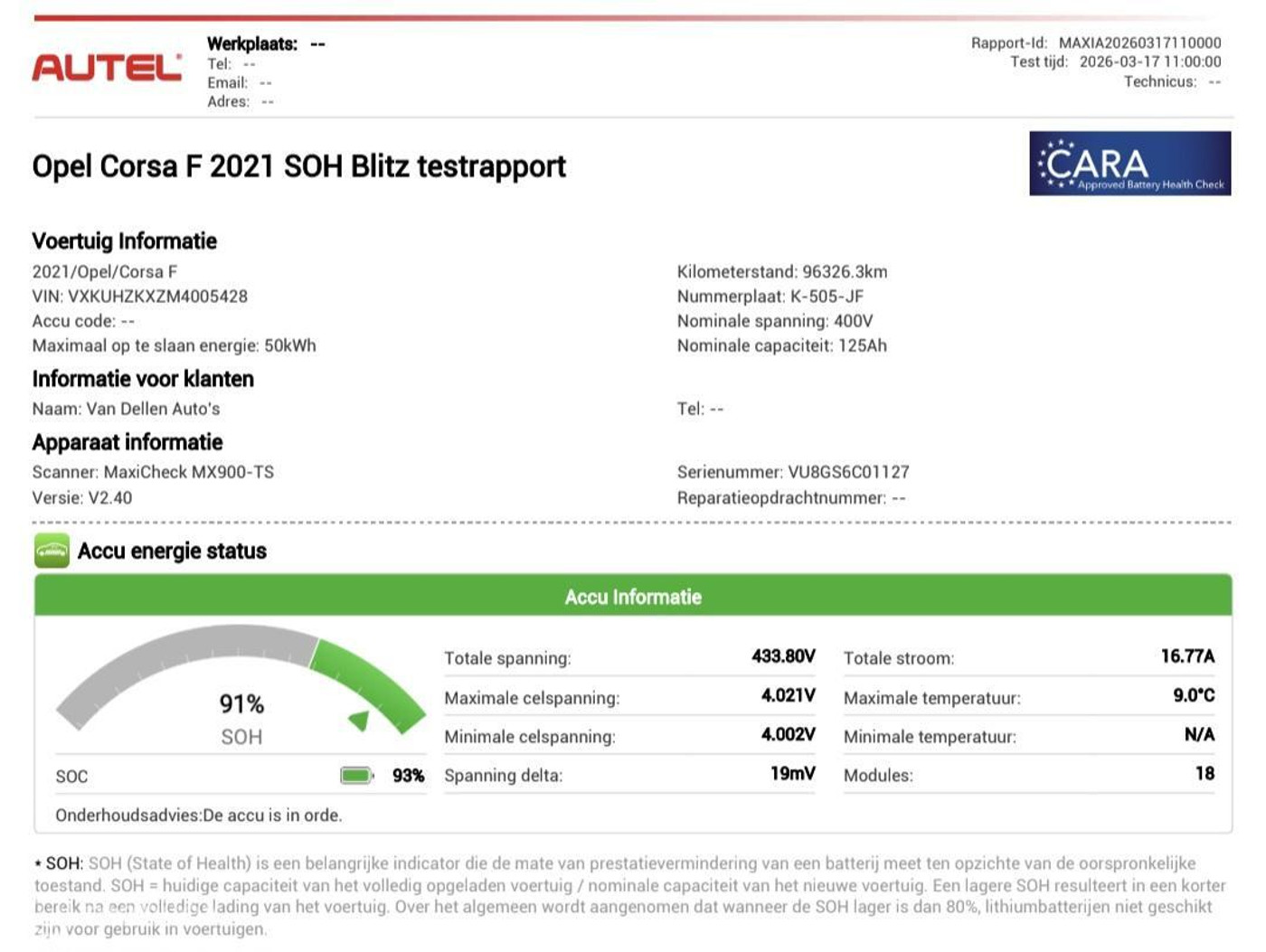Click the Serienummer VU8GS6C01127
The image size is (1266, 952).
tap(793, 473)
